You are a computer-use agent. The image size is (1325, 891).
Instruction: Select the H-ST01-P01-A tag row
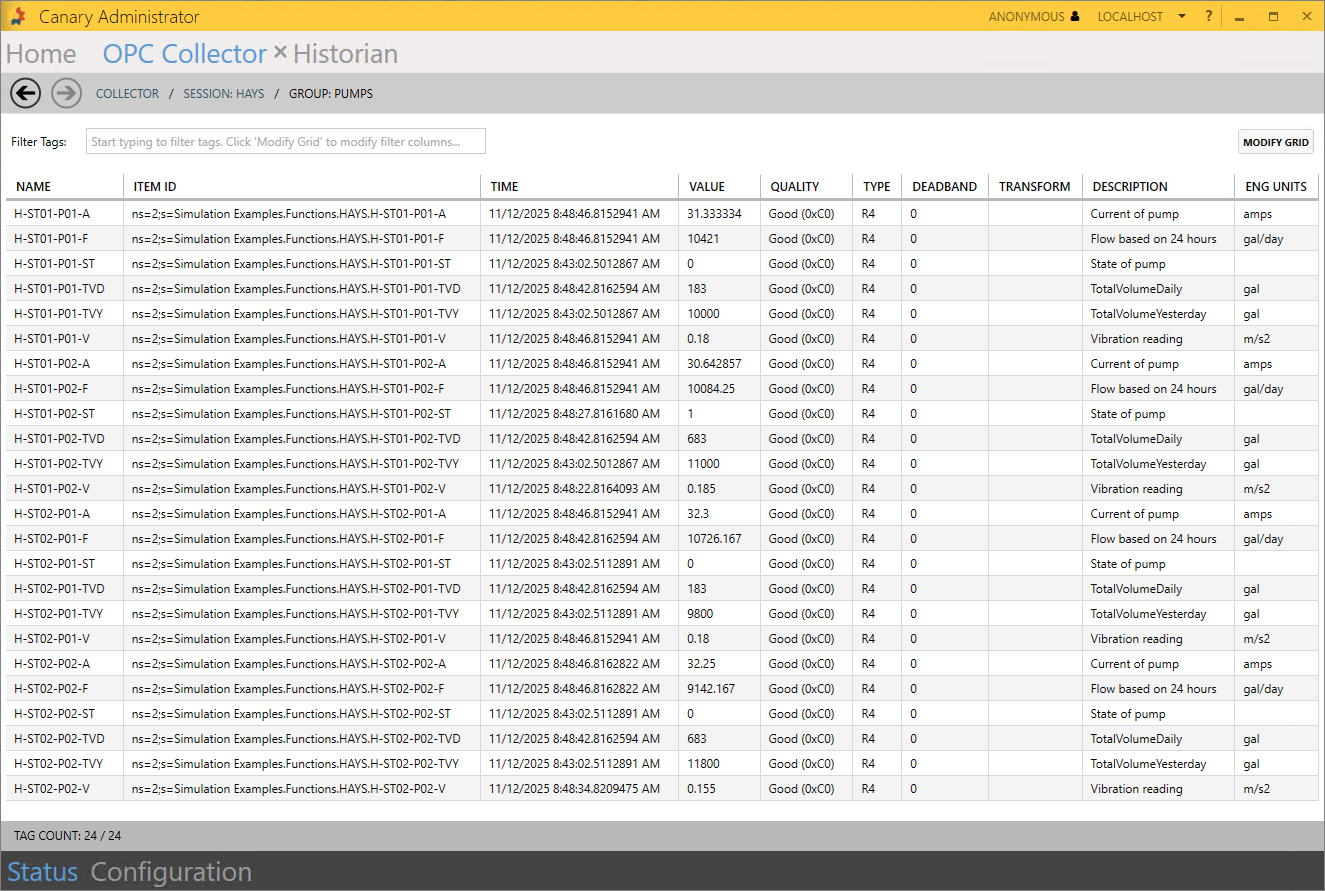pyautogui.click(x=52, y=214)
